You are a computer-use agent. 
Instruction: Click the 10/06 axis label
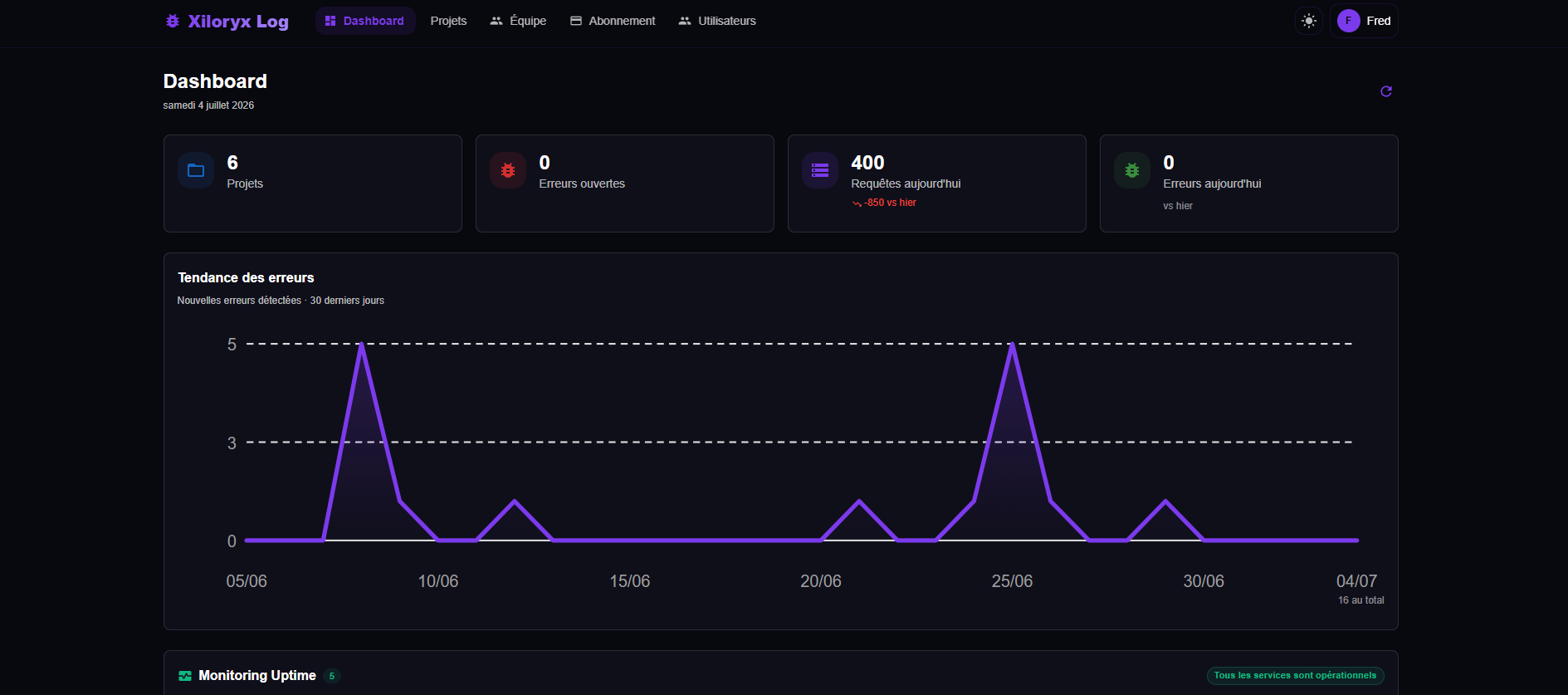point(438,581)
